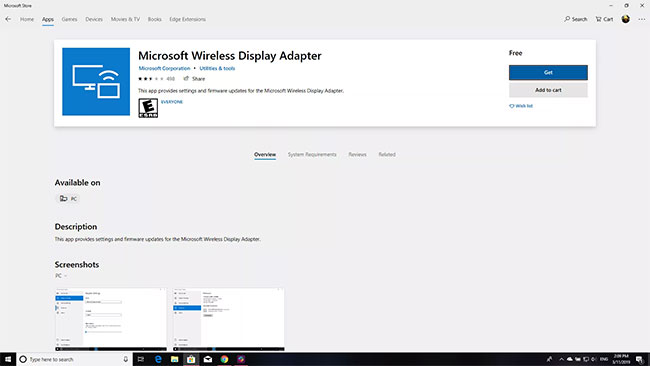
Task: Click the Free price label
Action: 515,53
